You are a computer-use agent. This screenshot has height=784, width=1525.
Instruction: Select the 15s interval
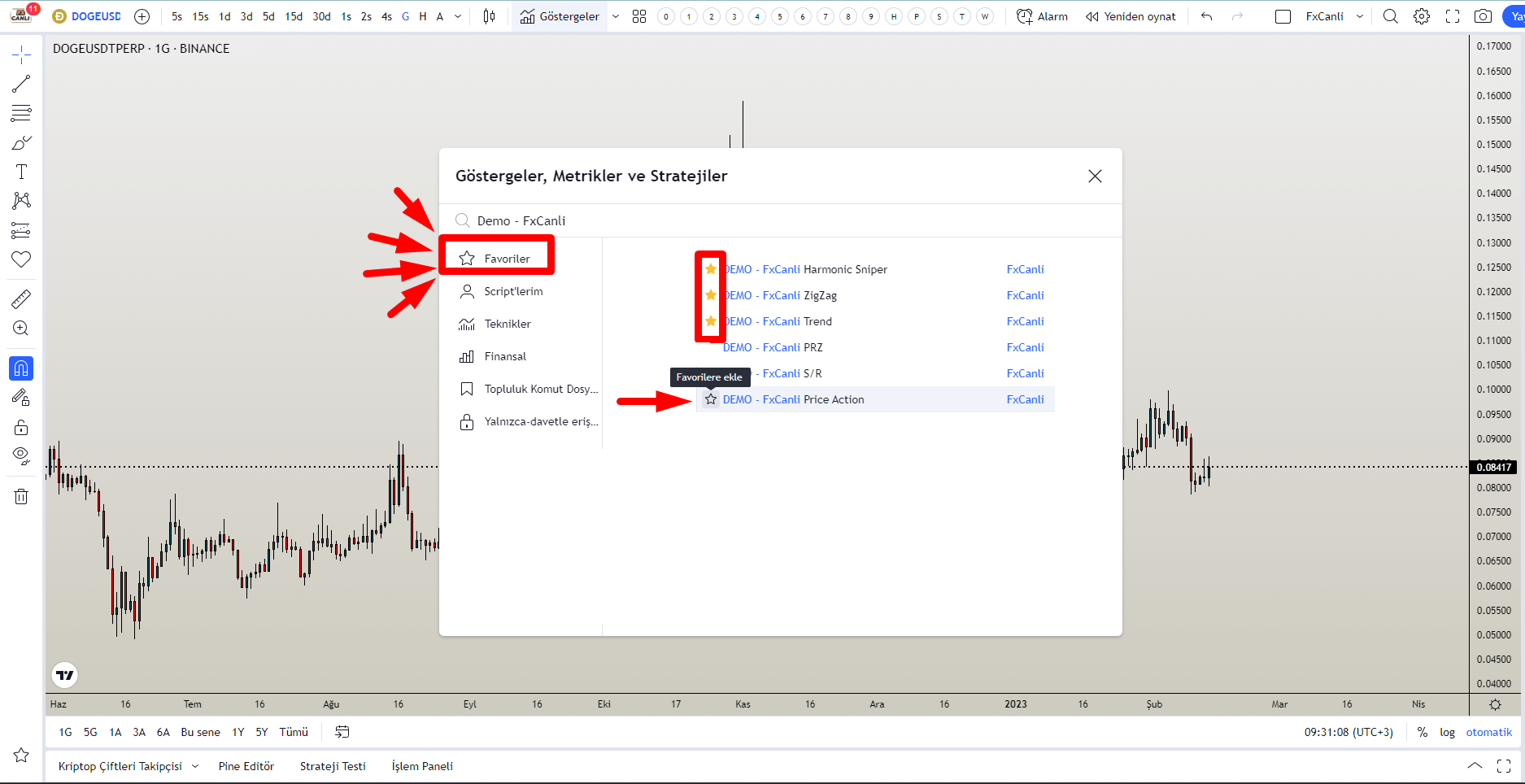[200, 16]
